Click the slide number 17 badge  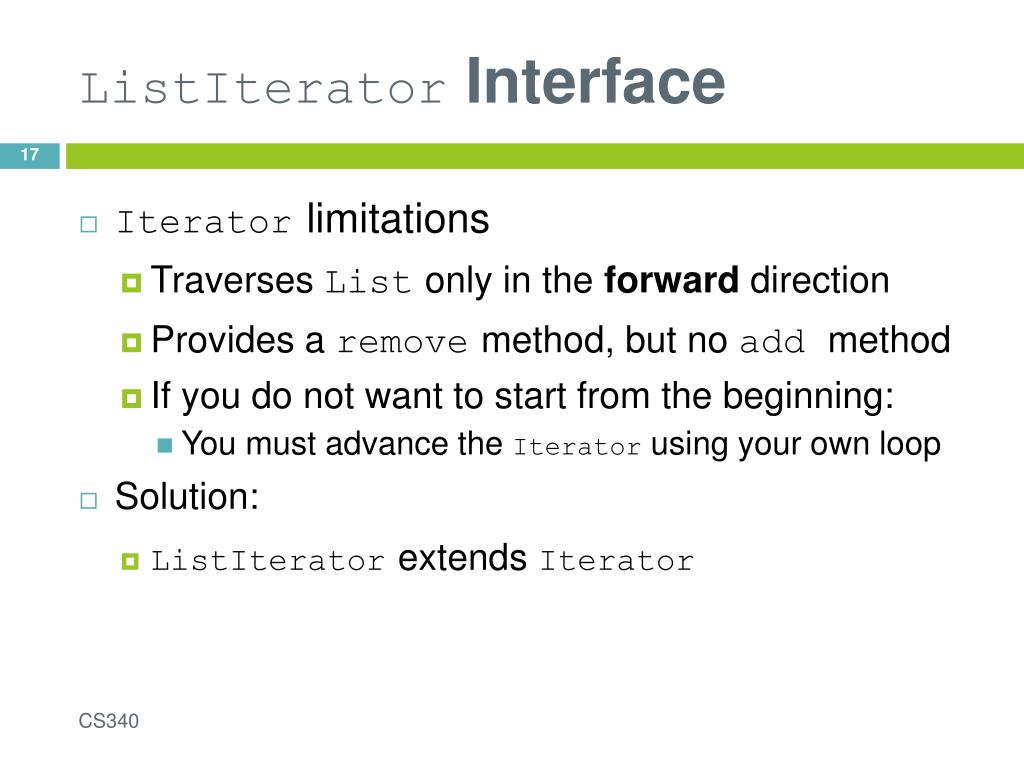click(x=29, y=155)
